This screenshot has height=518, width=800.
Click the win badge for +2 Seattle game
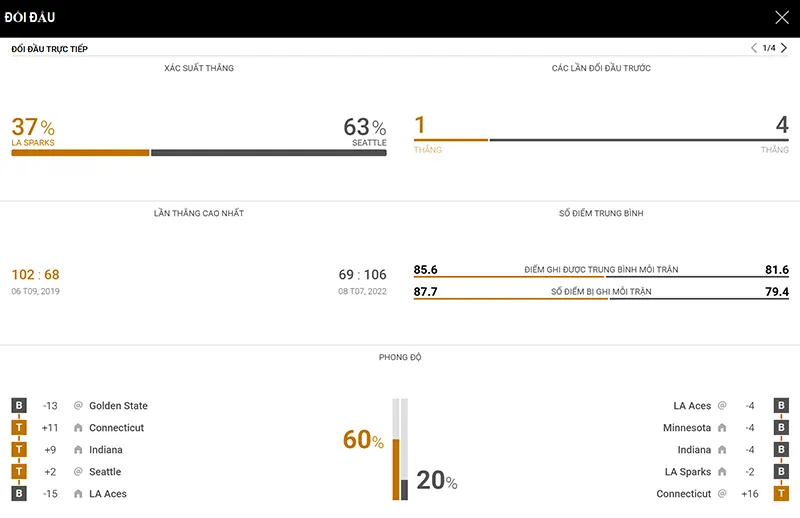point(18,472)
